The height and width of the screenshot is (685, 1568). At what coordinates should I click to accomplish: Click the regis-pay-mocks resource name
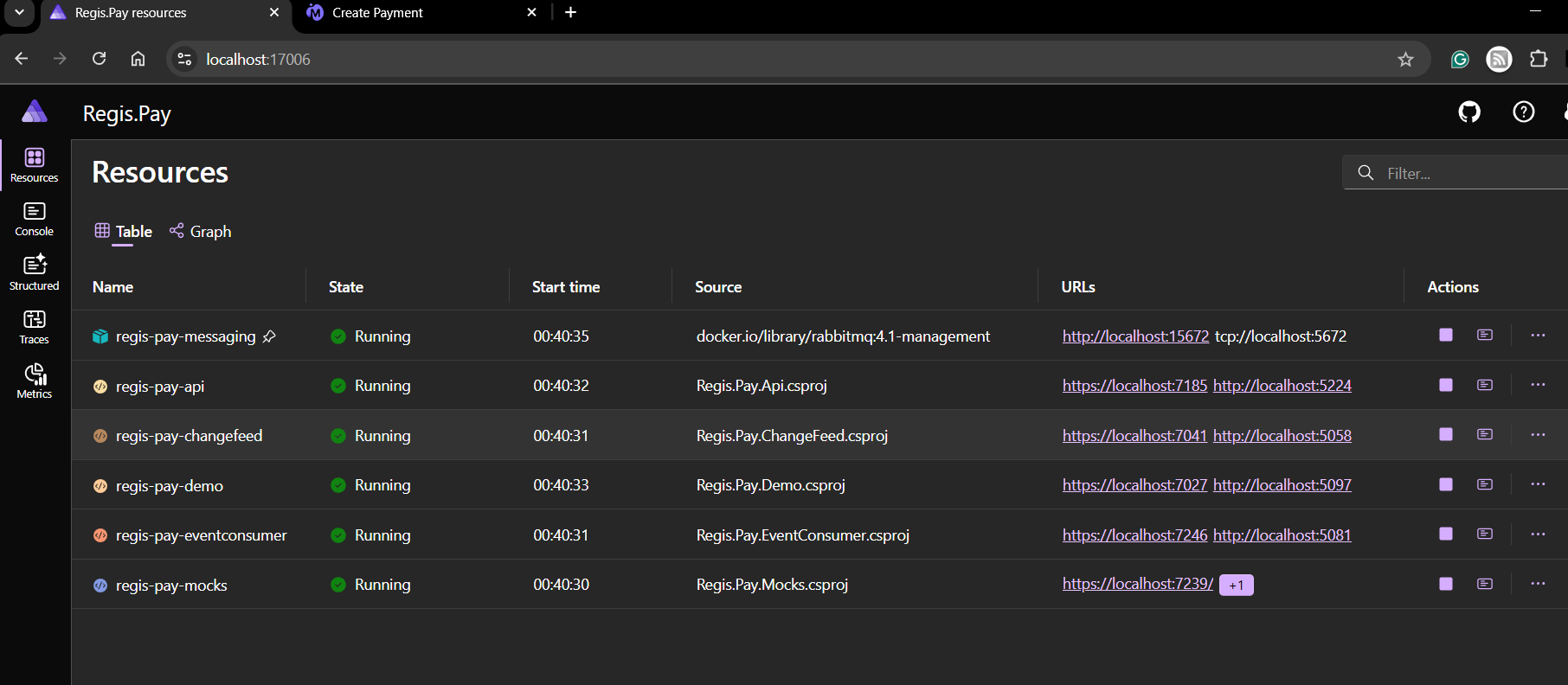[x=171, y=586]
